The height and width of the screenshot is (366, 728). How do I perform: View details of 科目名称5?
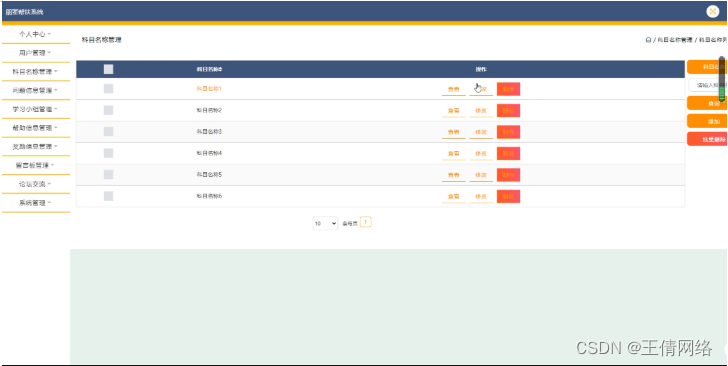[x=454, y=175]
